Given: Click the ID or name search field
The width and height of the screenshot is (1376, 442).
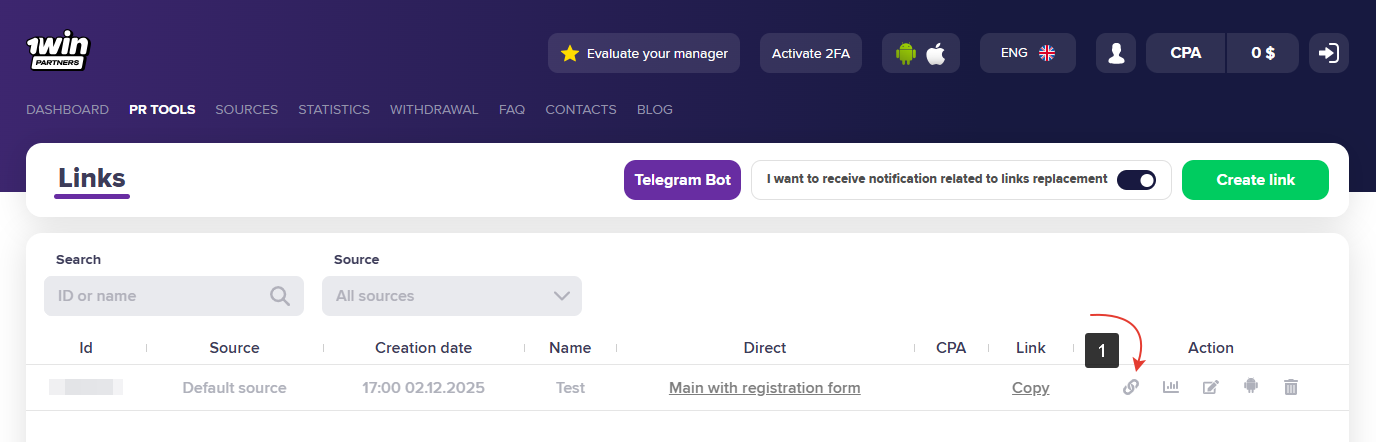Looking at the screenshot, I should point(160,296).
